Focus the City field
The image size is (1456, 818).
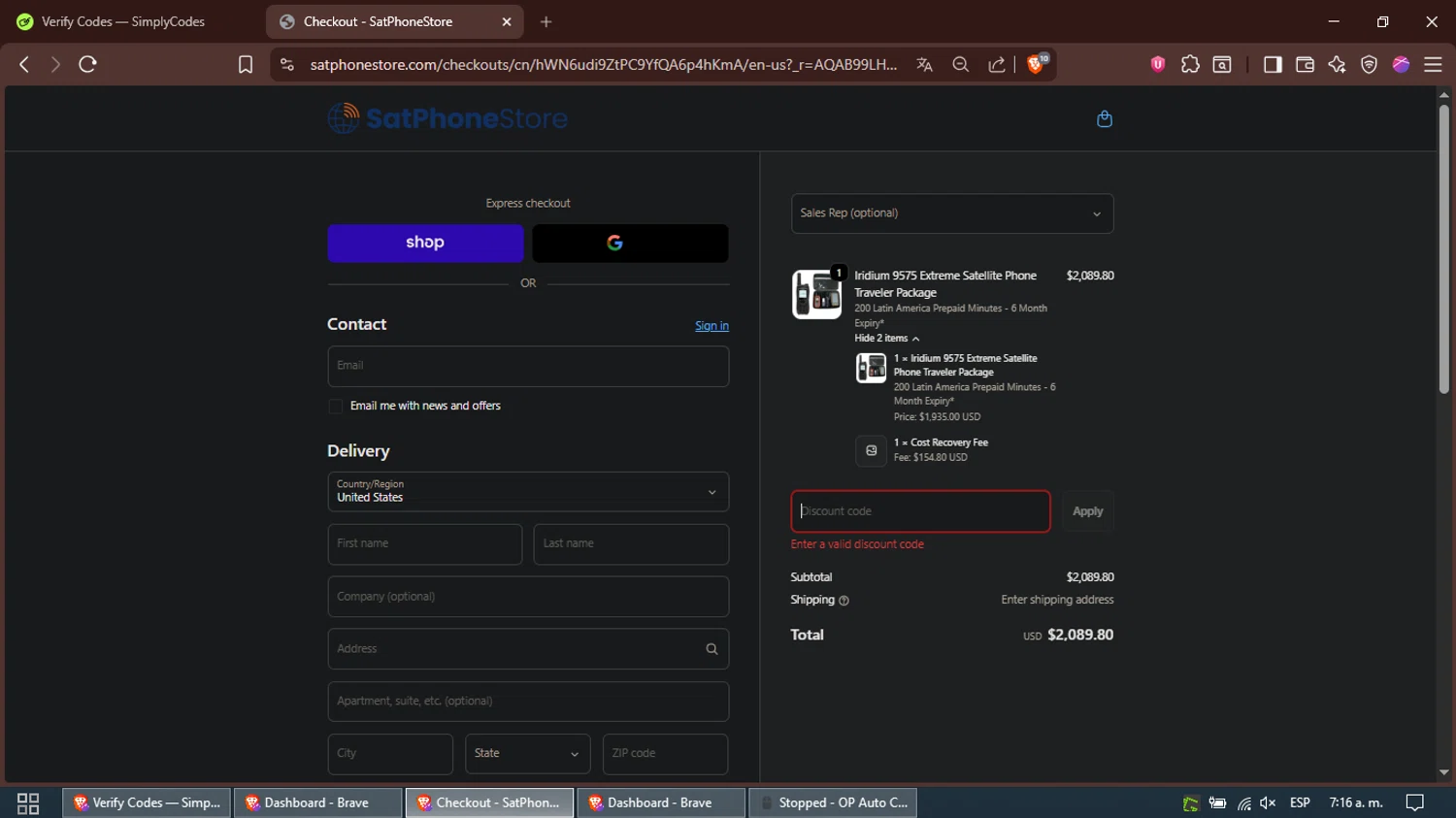click(x=390, y=754)
